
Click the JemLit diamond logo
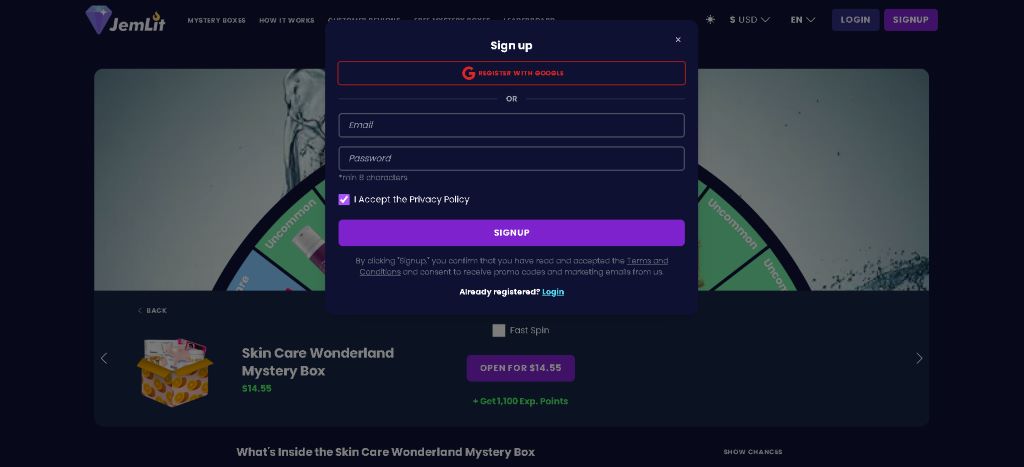[99, 19]
